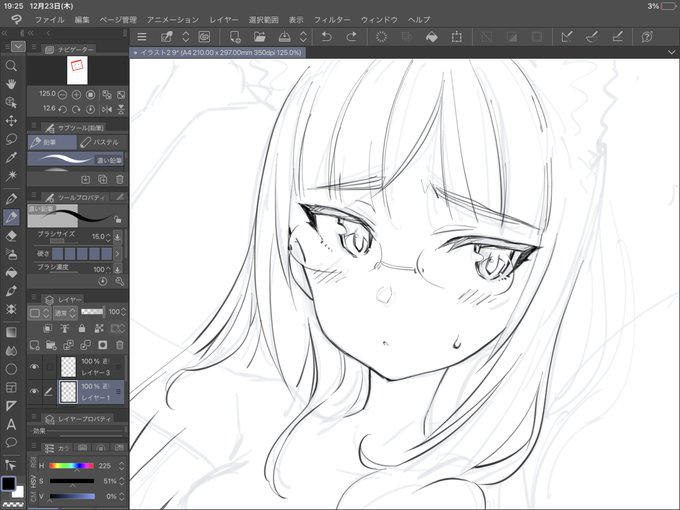This screenshot has height=510, width=680.
Task: Open アニメーション menu
Action: 173,20
